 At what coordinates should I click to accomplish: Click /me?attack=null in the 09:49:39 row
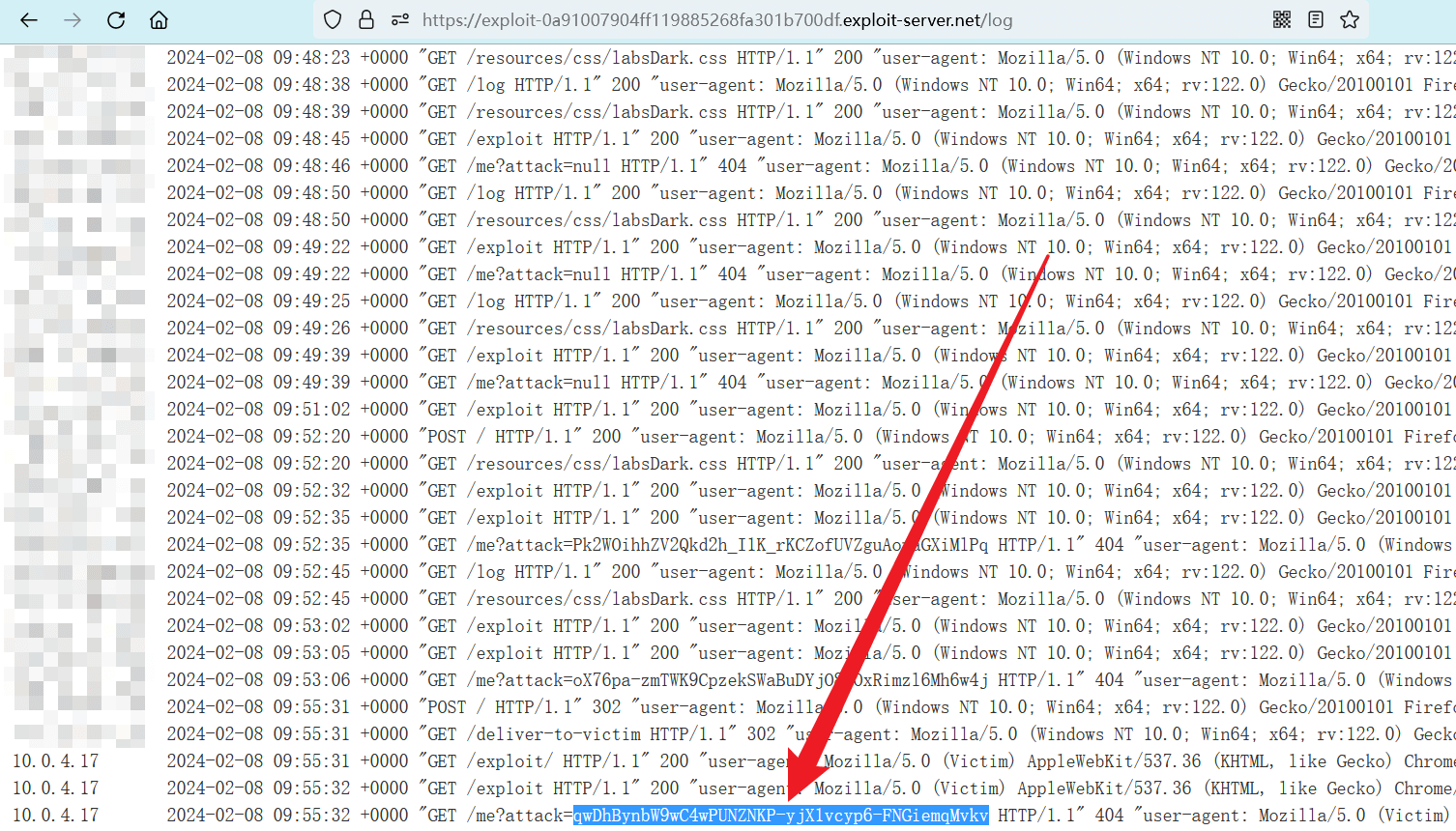(x=539, y=383)
